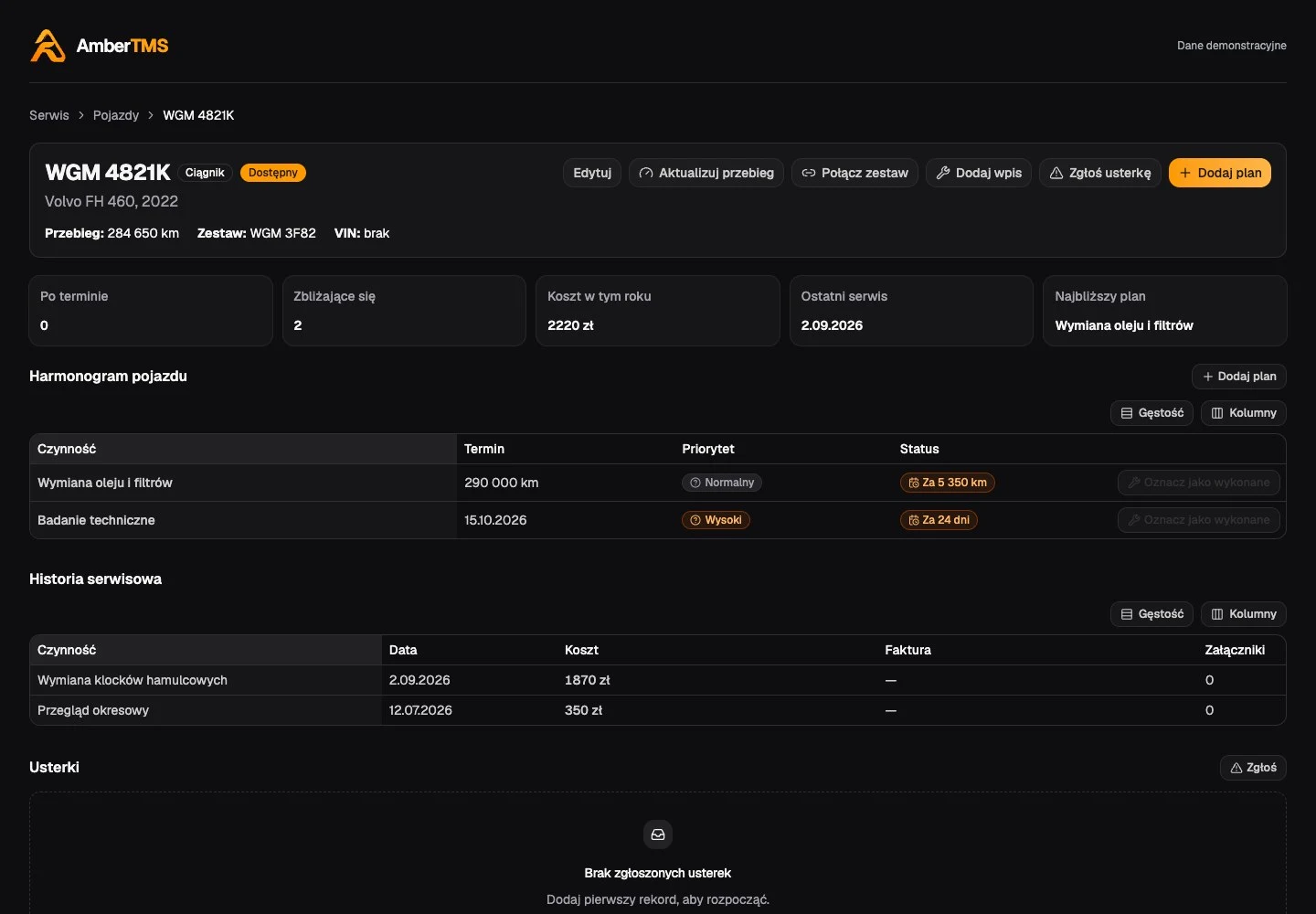Open Gęstość menu for Historia serwisowa table
This screenshot has width=1316, height=914.
click(x=1151, y=614)
